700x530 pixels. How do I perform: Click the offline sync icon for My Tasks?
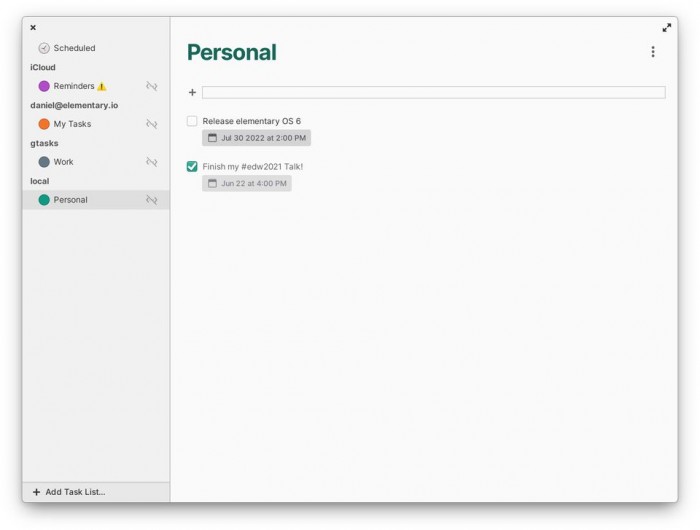(x=152, y=124)
